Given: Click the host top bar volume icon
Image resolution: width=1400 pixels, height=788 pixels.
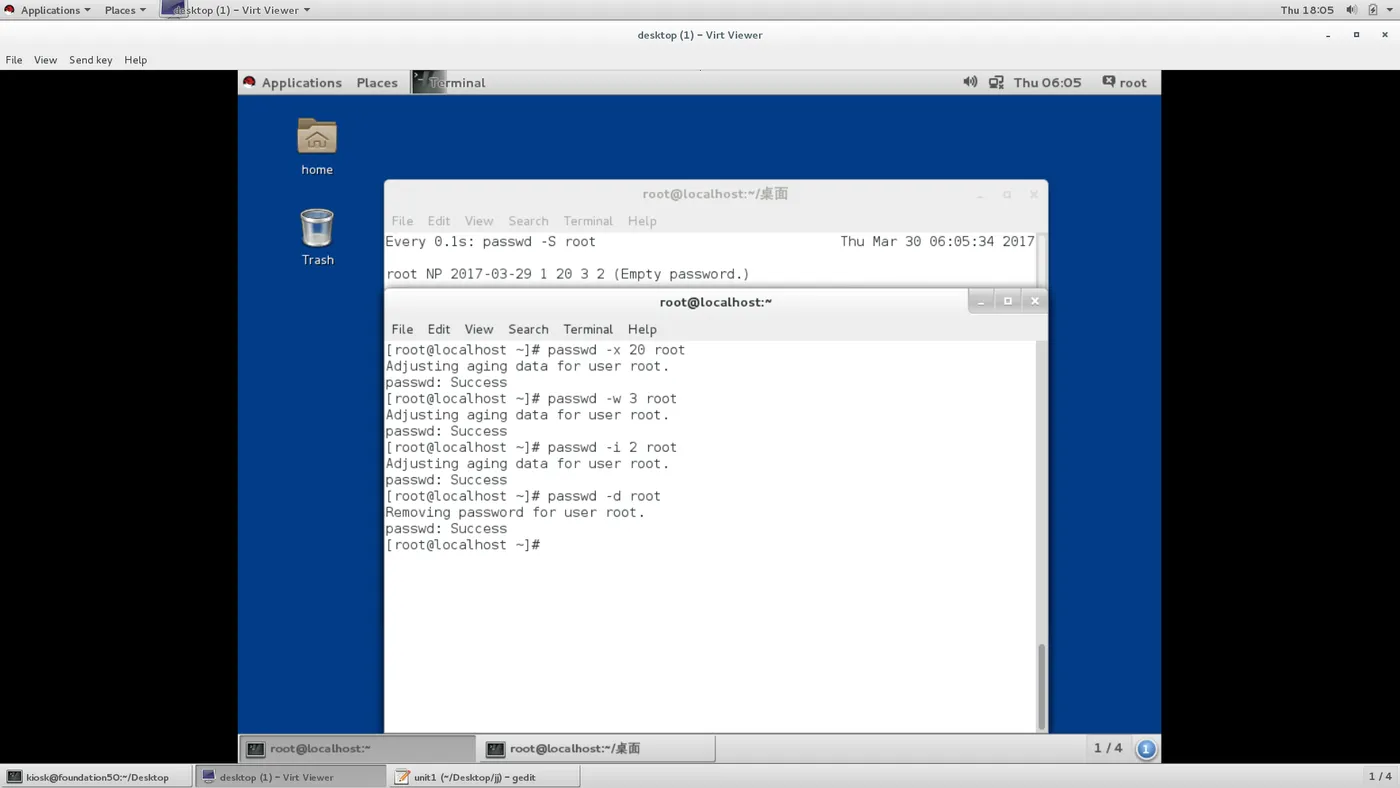Looking at the screenshot, I should pos(1351,10).
